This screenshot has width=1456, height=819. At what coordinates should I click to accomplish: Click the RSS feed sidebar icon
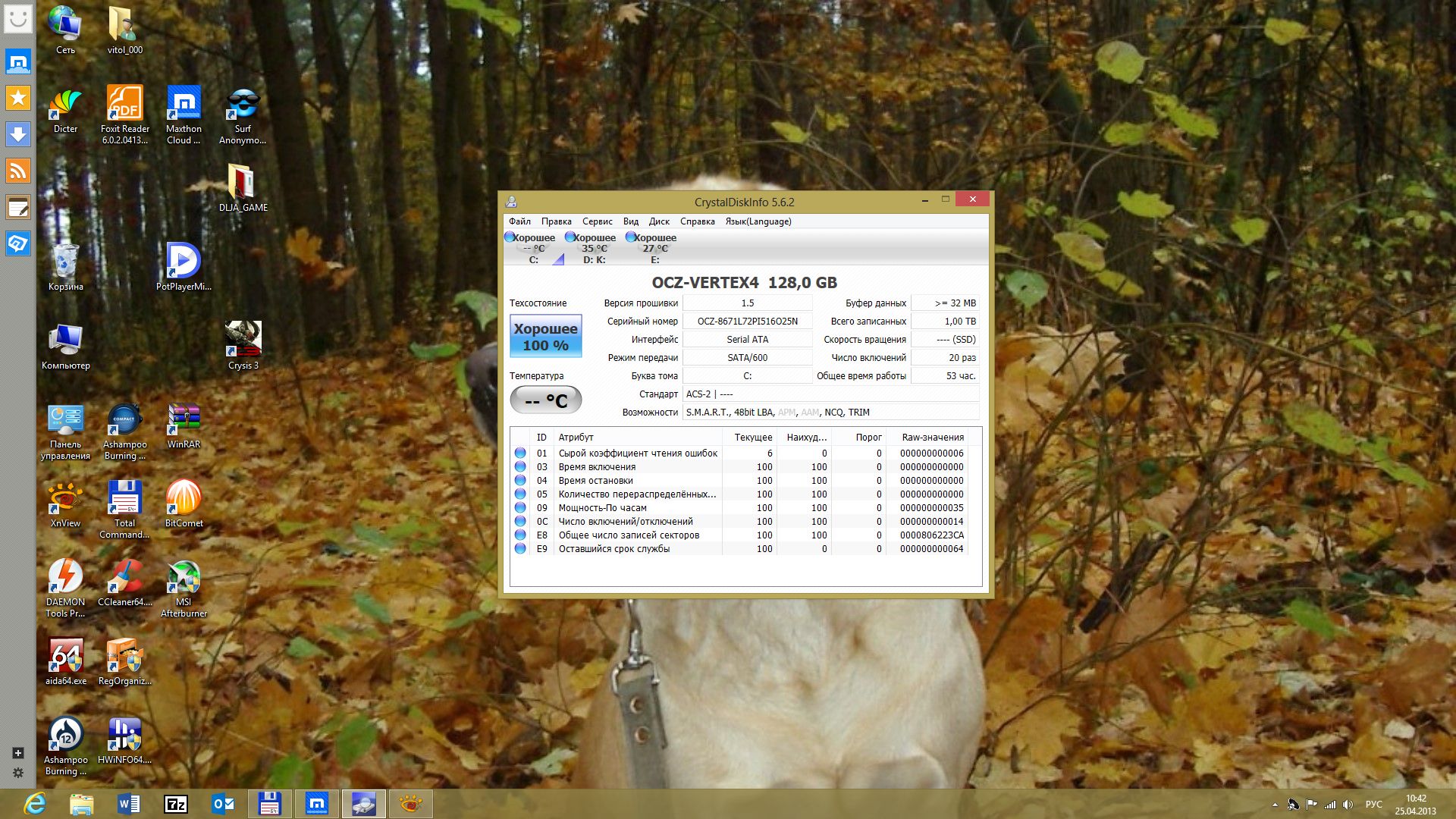[x=18, y=171]
